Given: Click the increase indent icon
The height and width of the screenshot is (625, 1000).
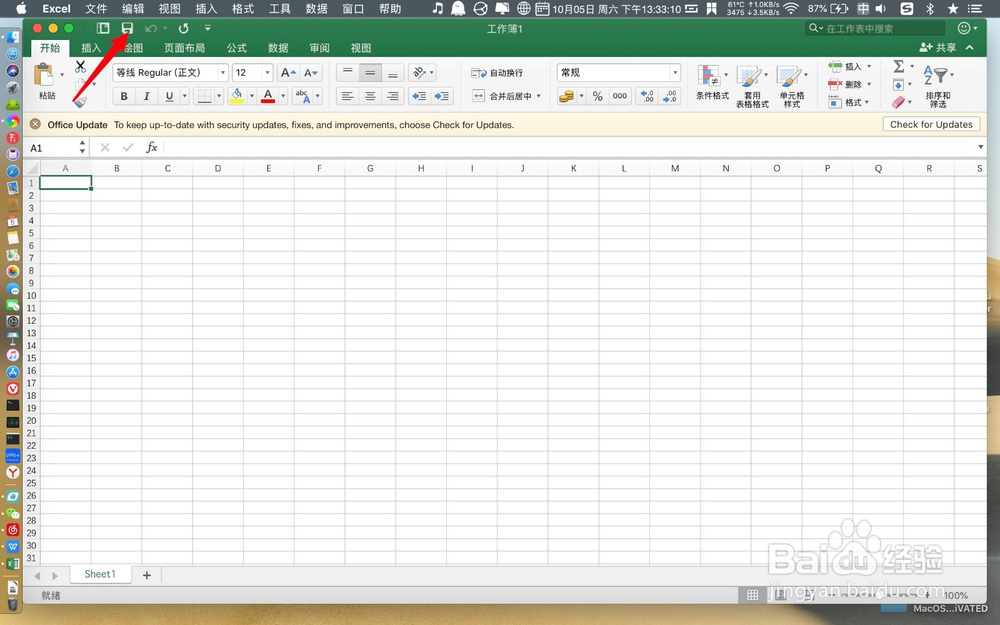Looking at the screenshot, I should tap(441, 96).
